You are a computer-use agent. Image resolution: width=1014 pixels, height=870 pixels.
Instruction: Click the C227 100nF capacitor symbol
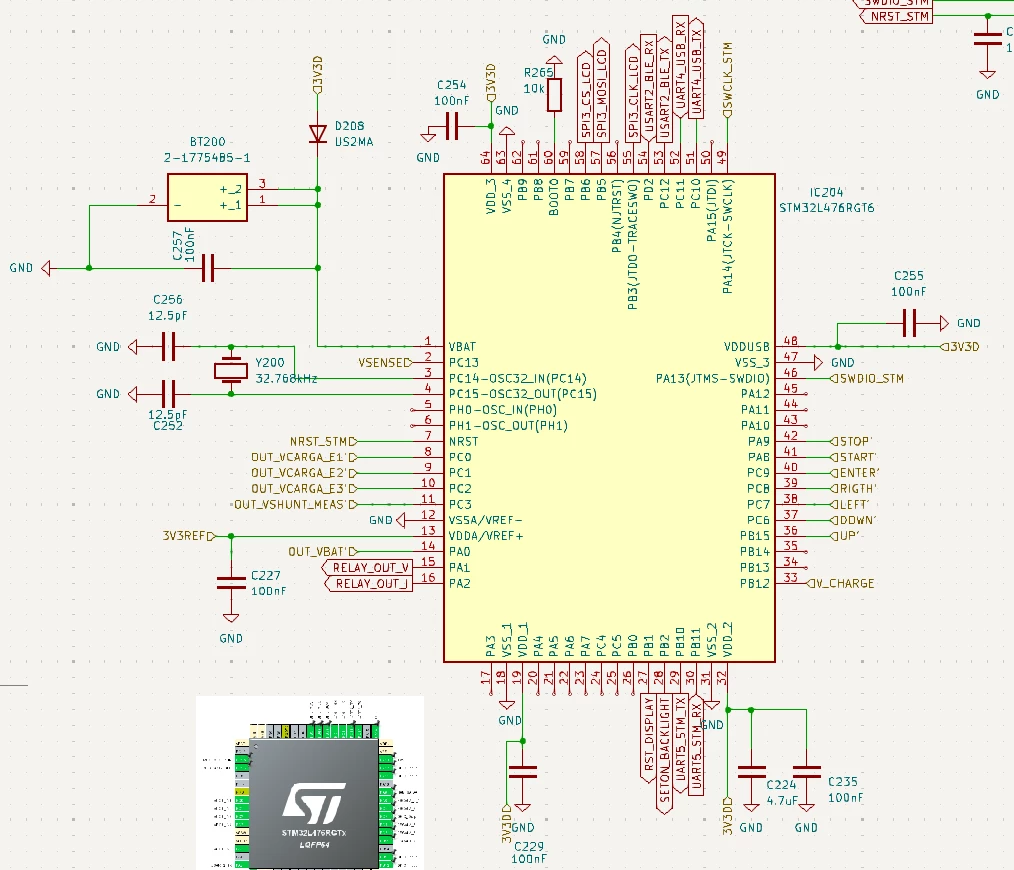[x=231, y=583]
